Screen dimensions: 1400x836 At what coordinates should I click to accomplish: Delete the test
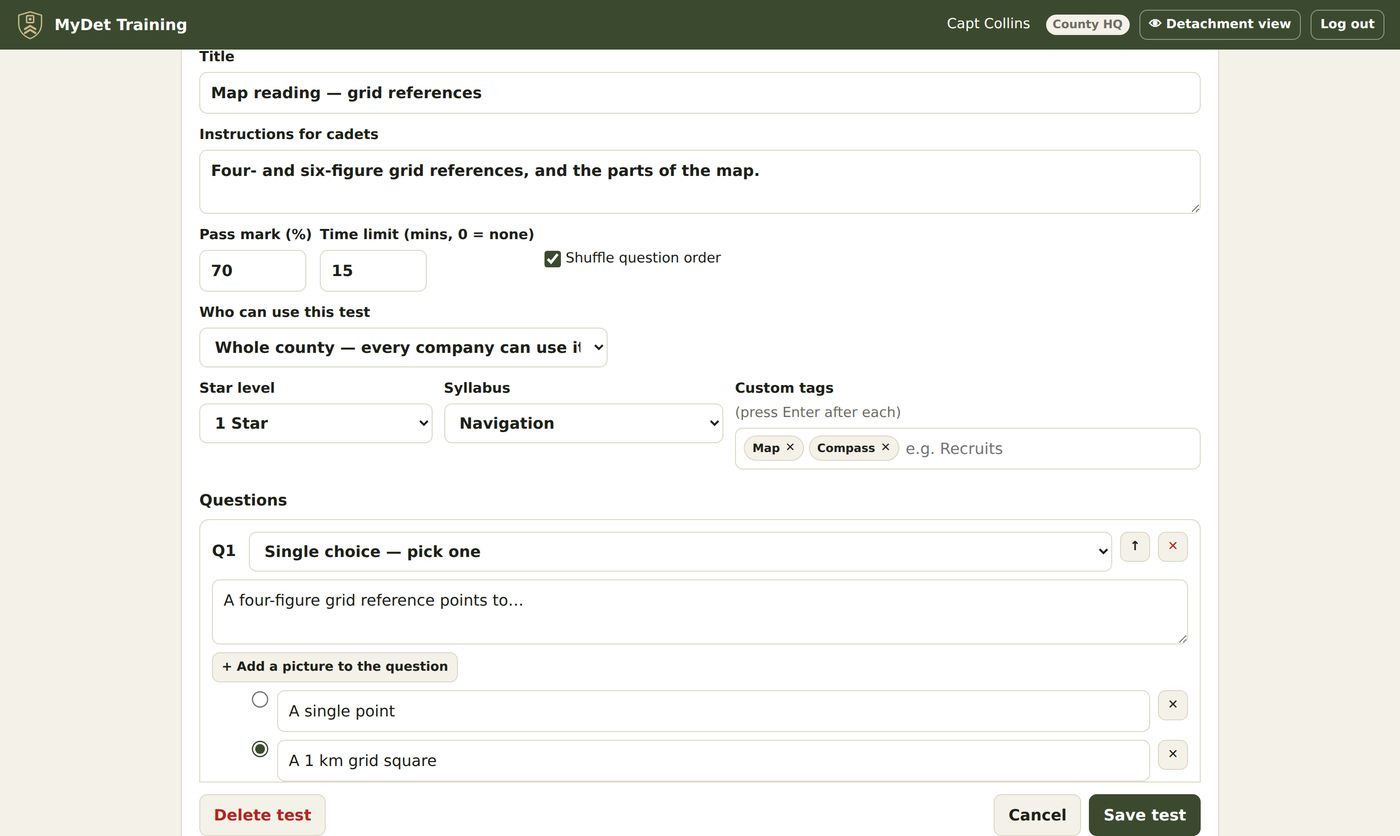(262, 815)
